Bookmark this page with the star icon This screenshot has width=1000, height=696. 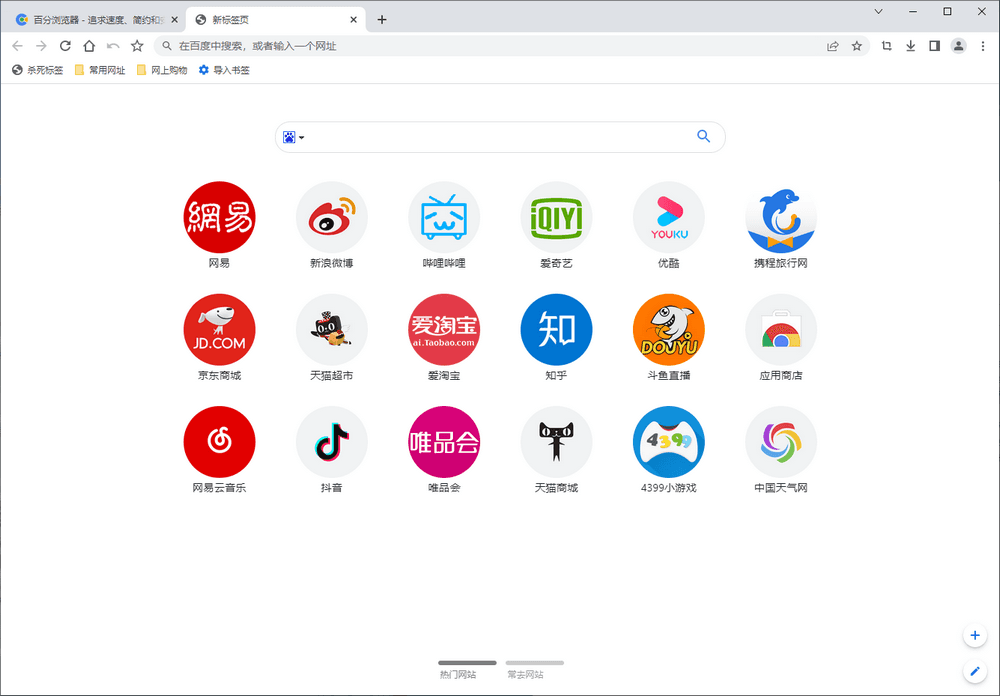[858, 46]
